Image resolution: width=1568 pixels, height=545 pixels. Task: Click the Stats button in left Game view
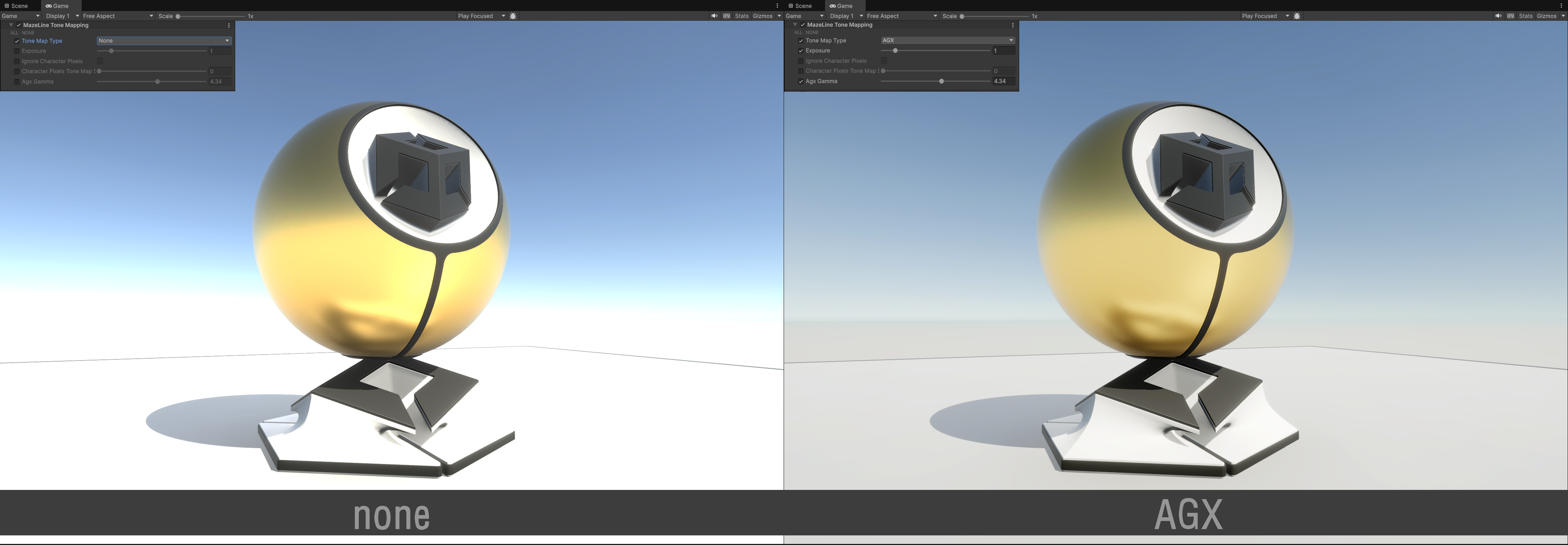pyautogui.click(x=741, y=16)
